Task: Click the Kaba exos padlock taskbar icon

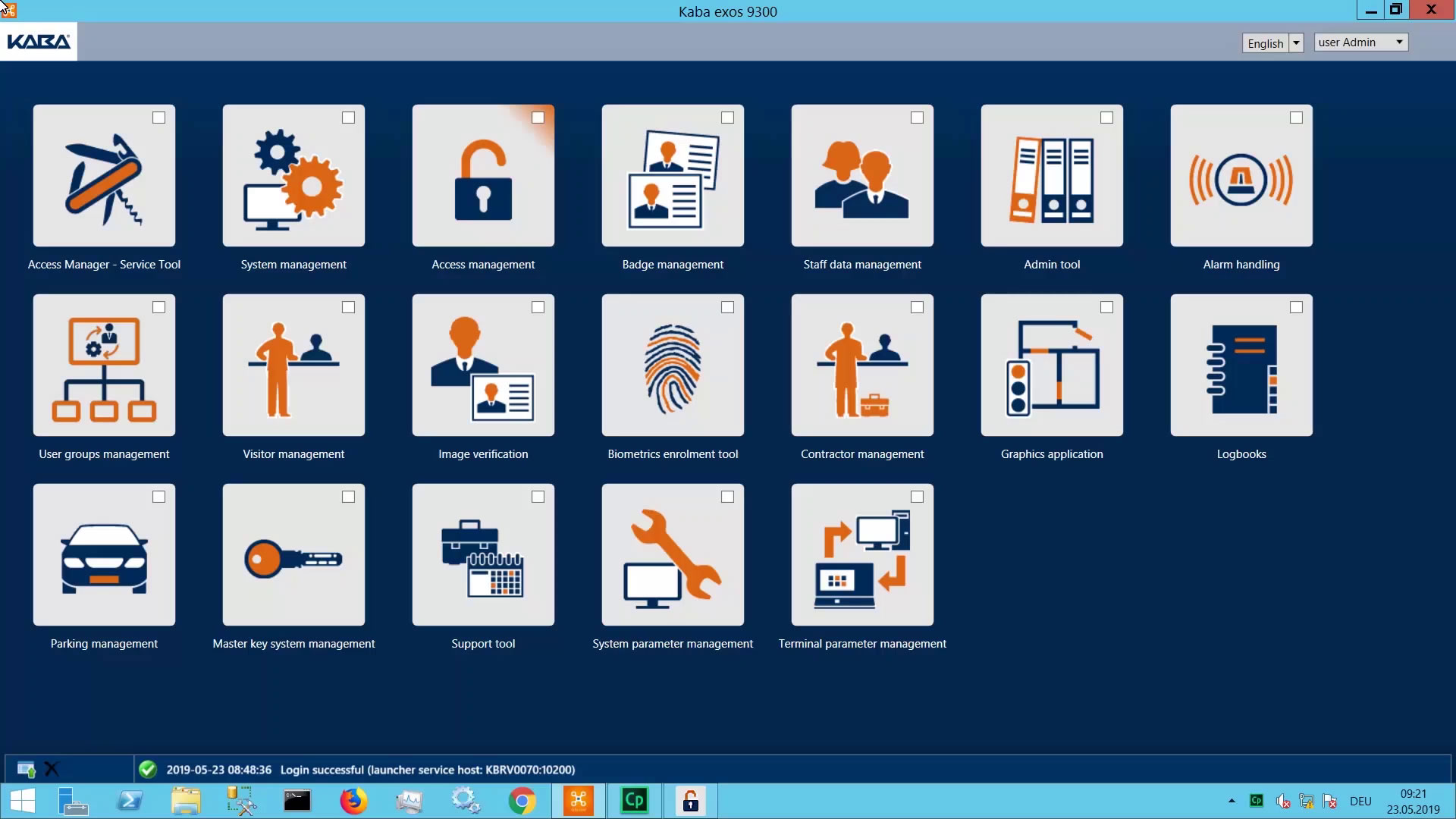Action: (690, 801)
